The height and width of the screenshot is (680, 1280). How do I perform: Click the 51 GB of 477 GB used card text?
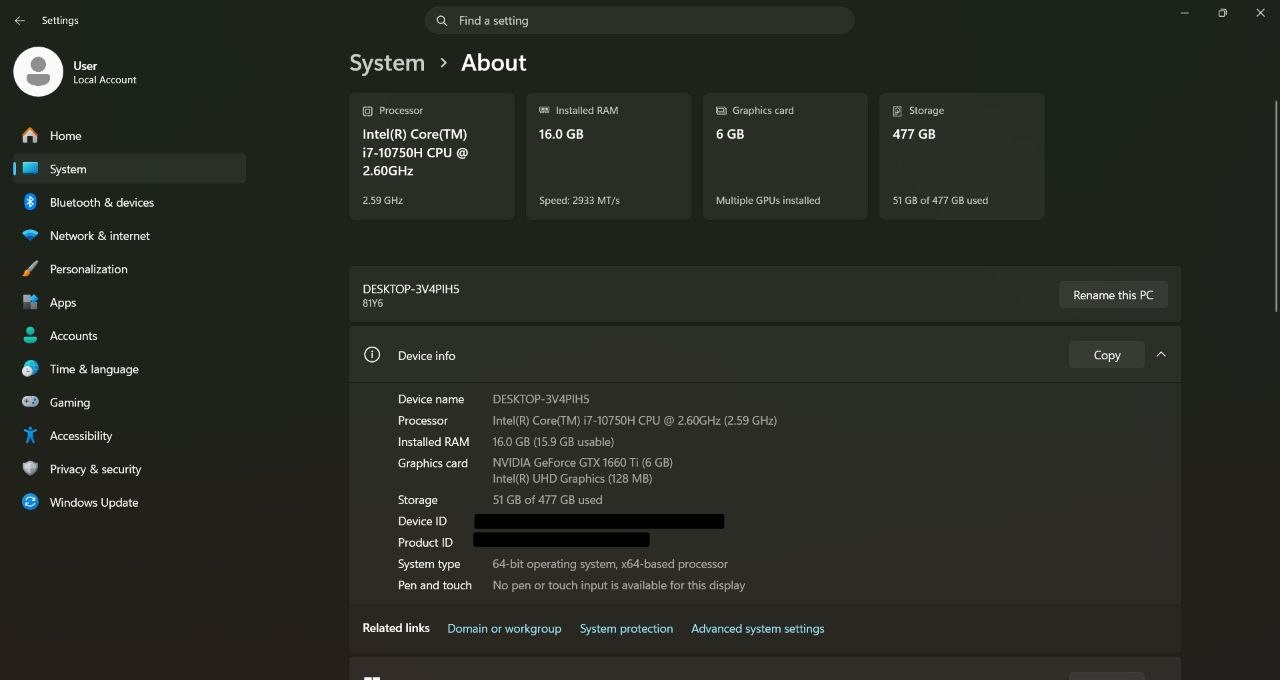coord(940,200)
